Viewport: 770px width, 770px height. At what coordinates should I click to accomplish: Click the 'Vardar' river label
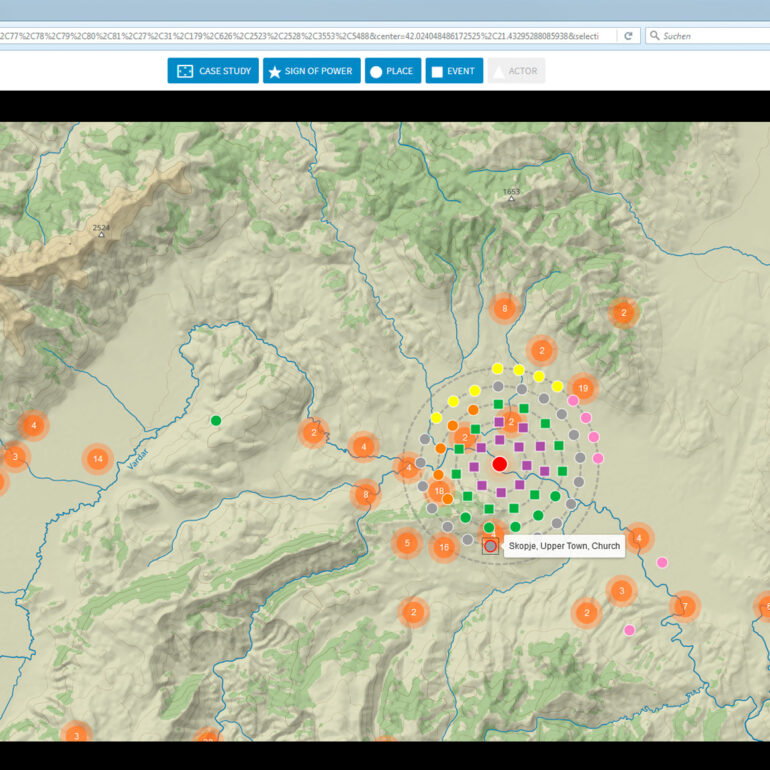(137, 459)
